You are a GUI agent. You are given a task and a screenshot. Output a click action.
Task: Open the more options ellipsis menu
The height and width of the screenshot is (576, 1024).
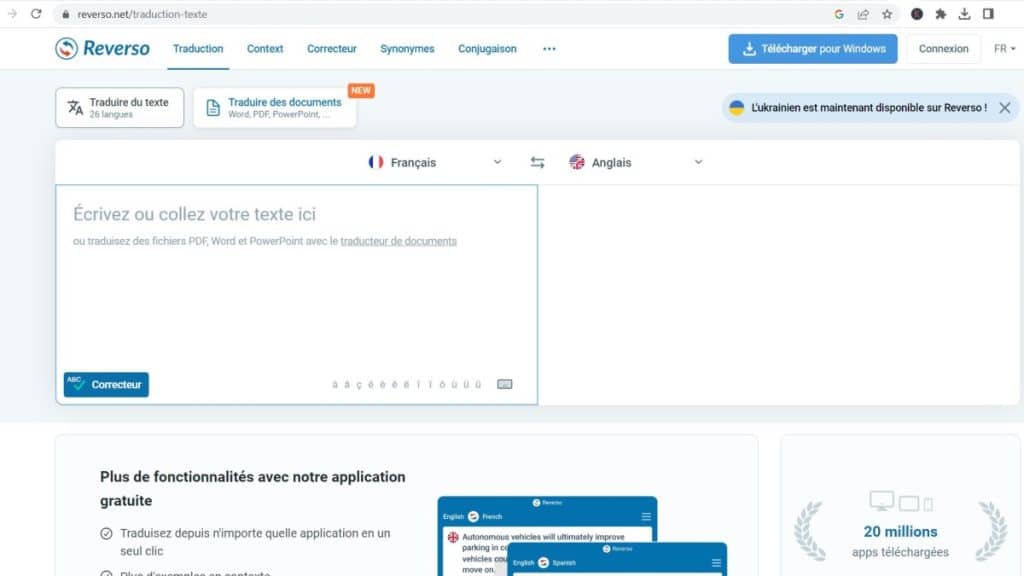click(x=549, y=49)
